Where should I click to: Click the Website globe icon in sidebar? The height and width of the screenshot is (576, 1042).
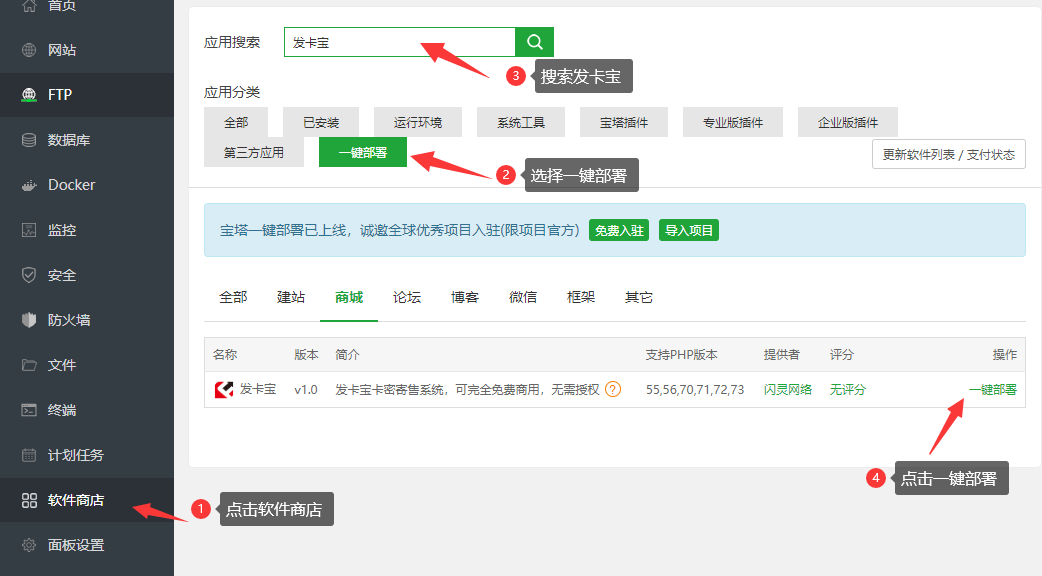tap(29, 50)
